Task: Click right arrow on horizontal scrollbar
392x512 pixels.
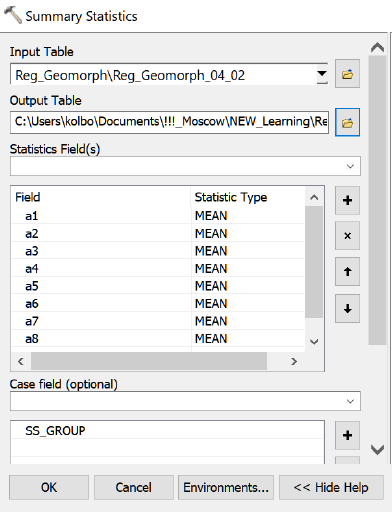Action: [x=294, y=361]
